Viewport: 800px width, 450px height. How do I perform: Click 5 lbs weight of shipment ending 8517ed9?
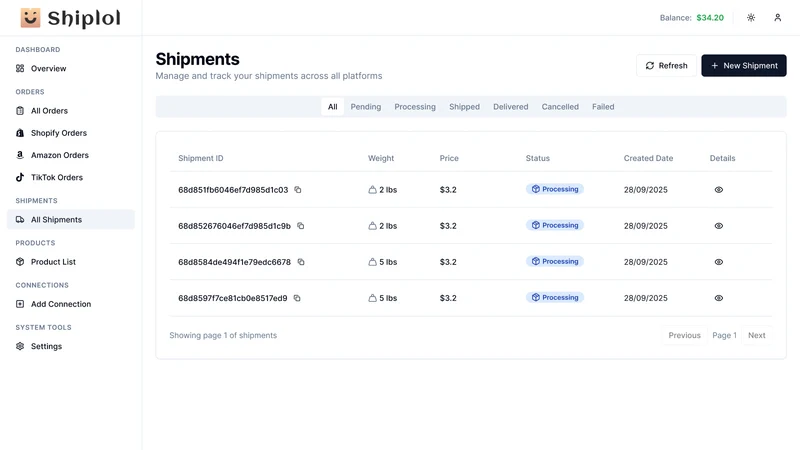coord(383,298)
